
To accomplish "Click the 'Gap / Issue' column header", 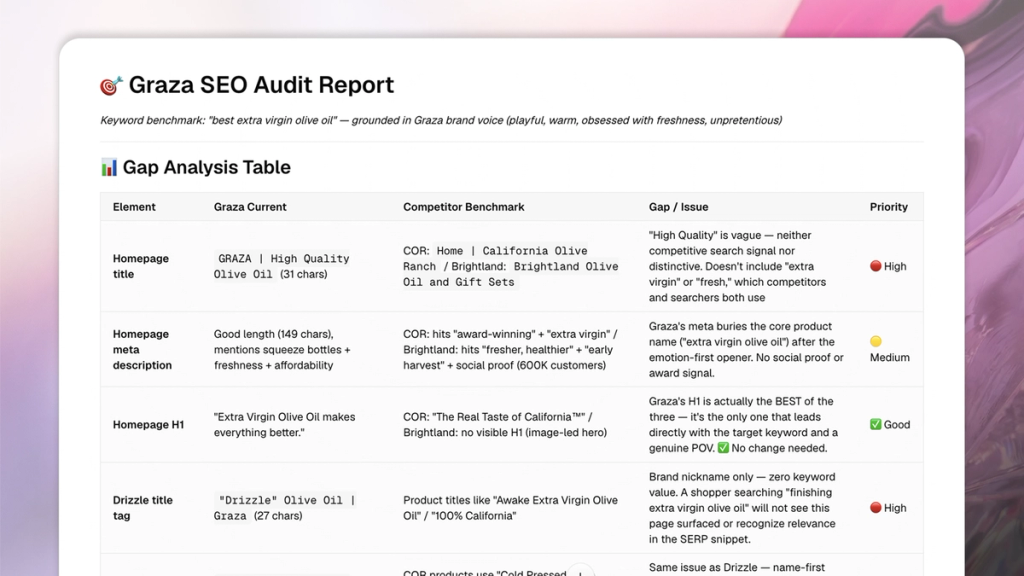I will [x=679, y=207].
